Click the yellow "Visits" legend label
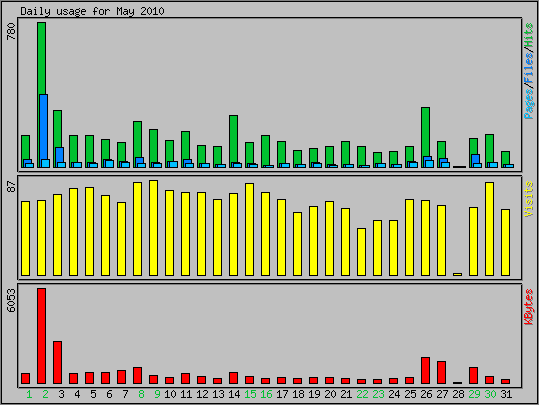Screen dimensions: 539x405 click(528, 199)
